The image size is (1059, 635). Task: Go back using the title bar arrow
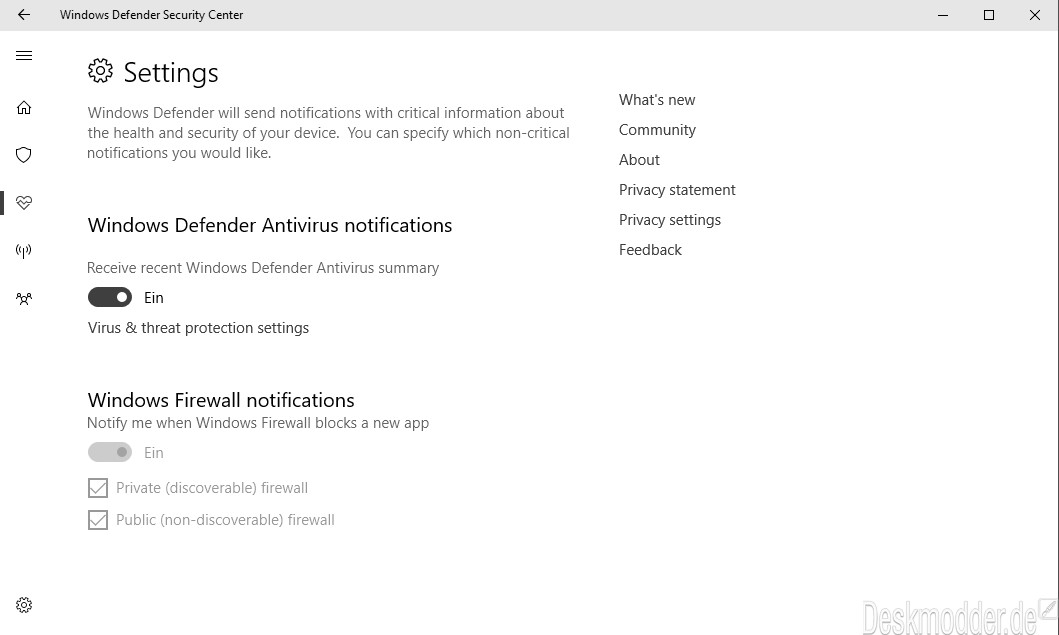pos(24,15)
